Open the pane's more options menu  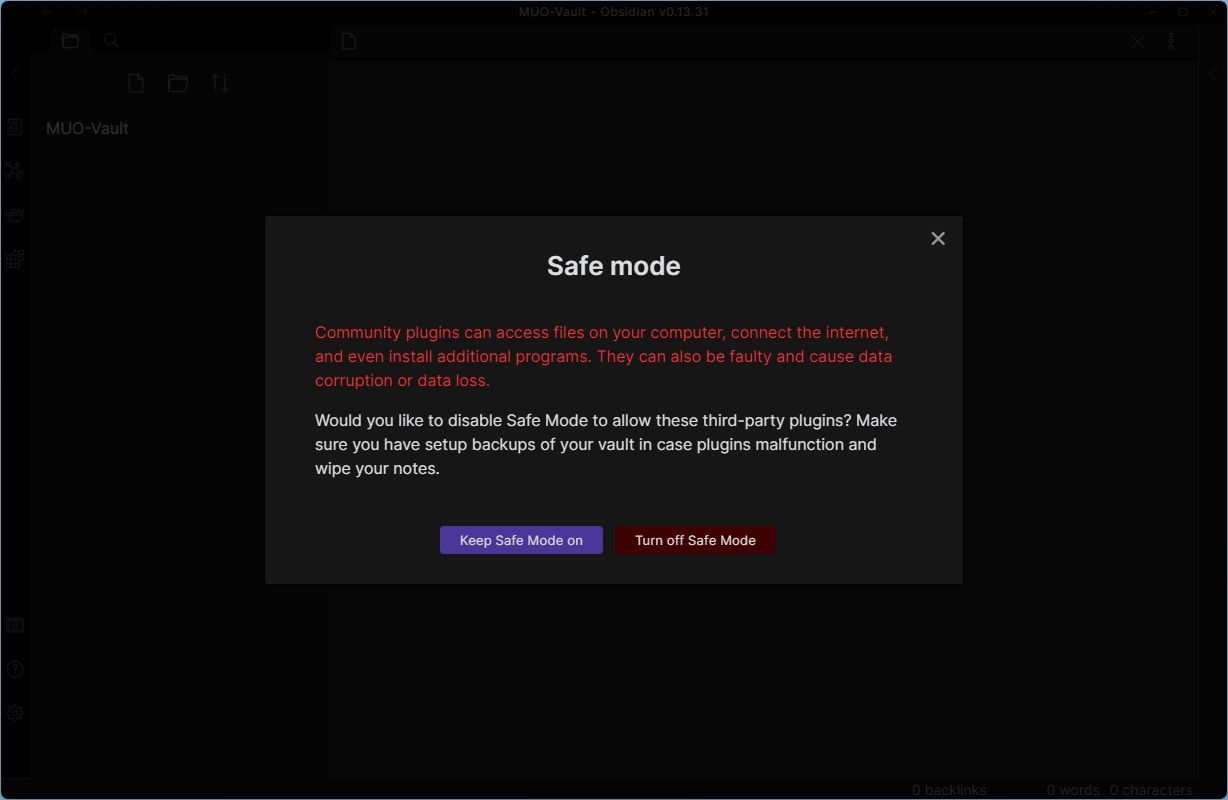click(1171, 41)
